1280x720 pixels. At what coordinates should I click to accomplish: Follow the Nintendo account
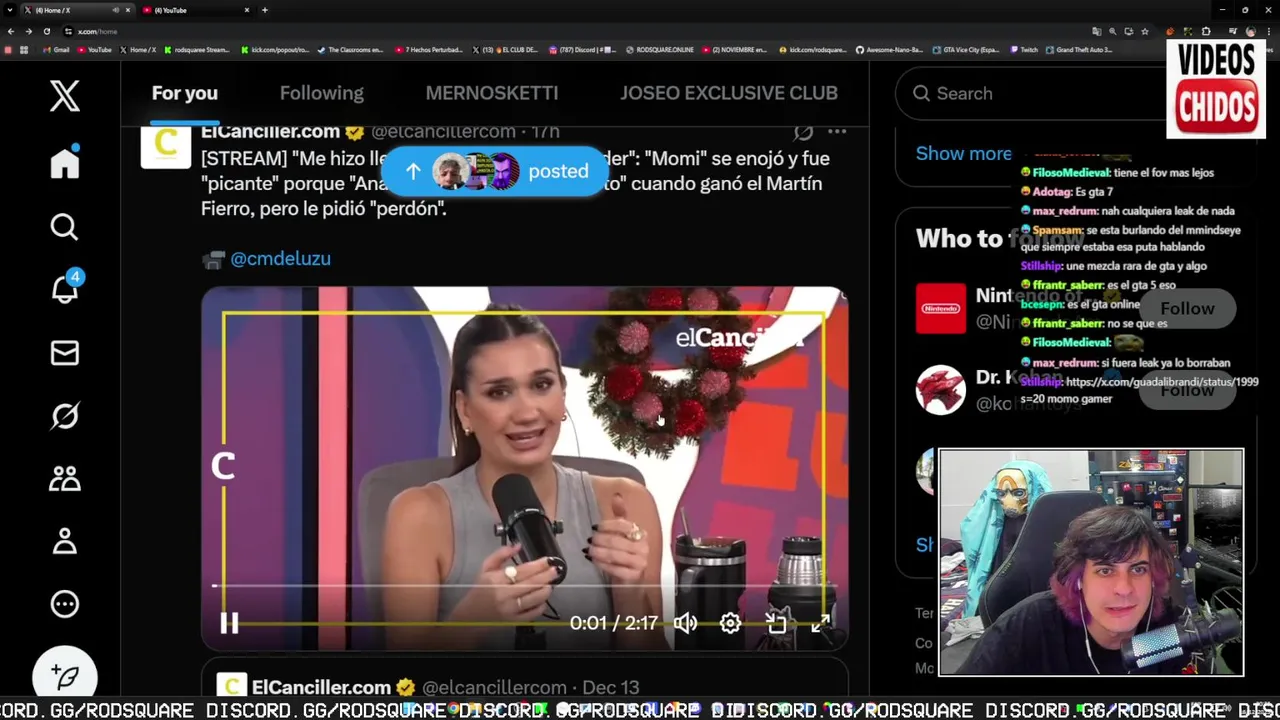tap(1187, 308)
